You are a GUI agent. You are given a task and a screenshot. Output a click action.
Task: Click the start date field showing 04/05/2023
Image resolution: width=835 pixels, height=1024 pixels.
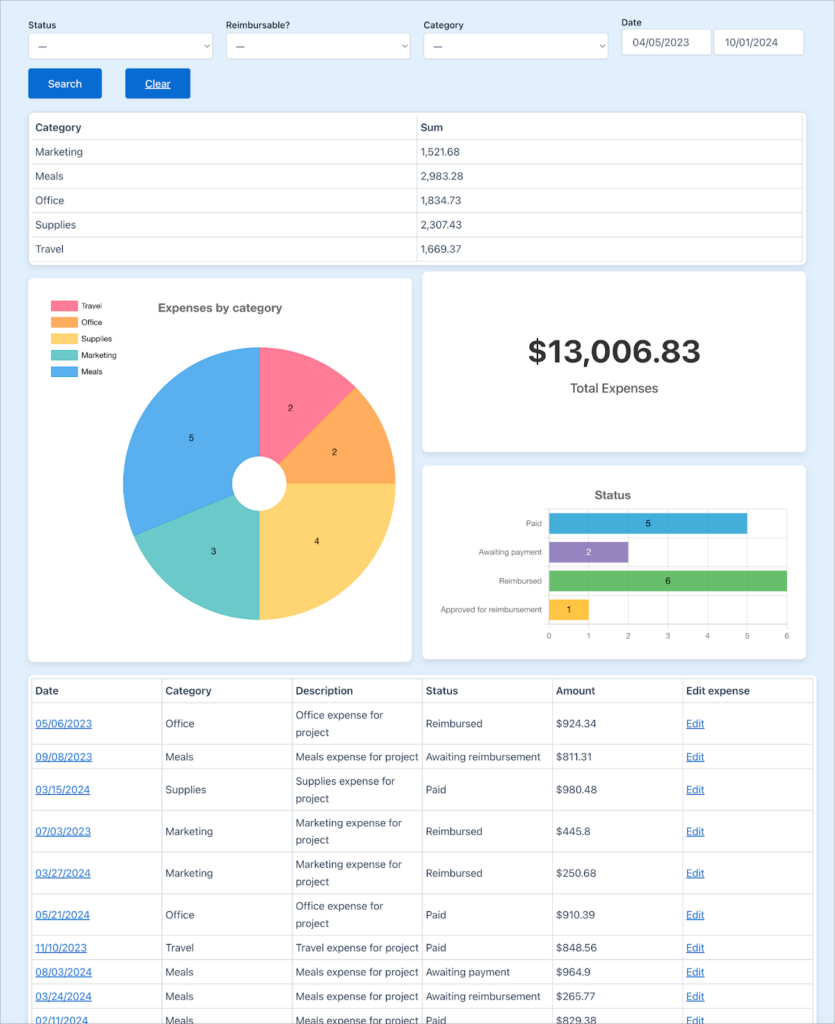(x=665, y=41)
